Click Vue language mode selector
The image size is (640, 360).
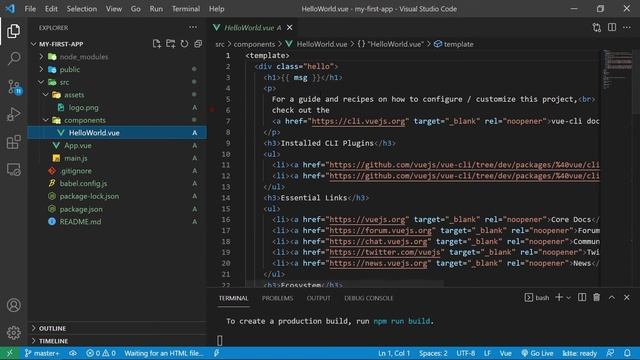506,353
